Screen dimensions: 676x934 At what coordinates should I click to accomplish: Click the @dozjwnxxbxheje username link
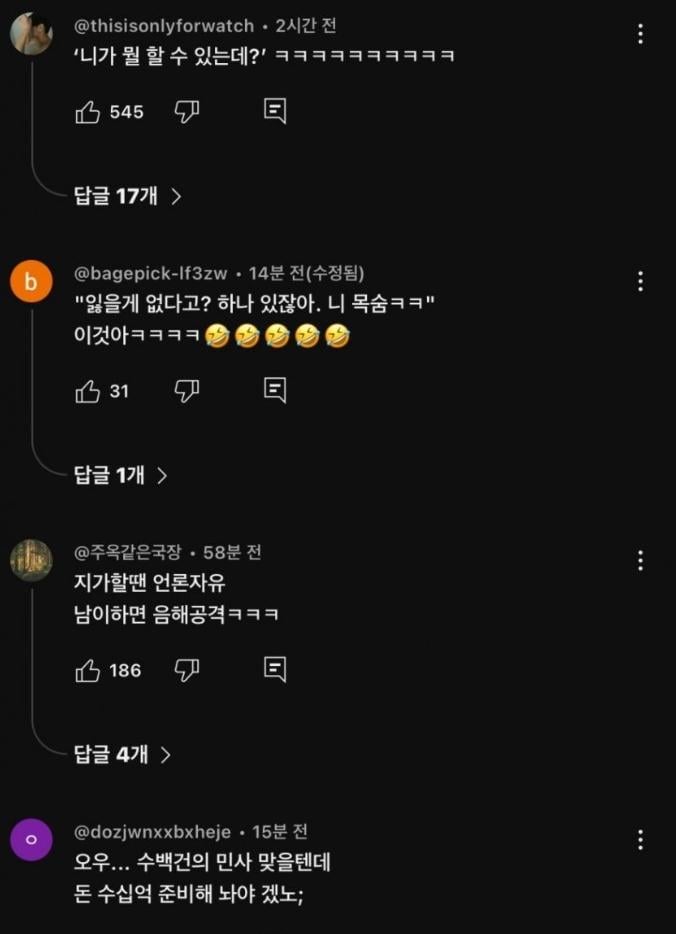click(x=153, y=832)
